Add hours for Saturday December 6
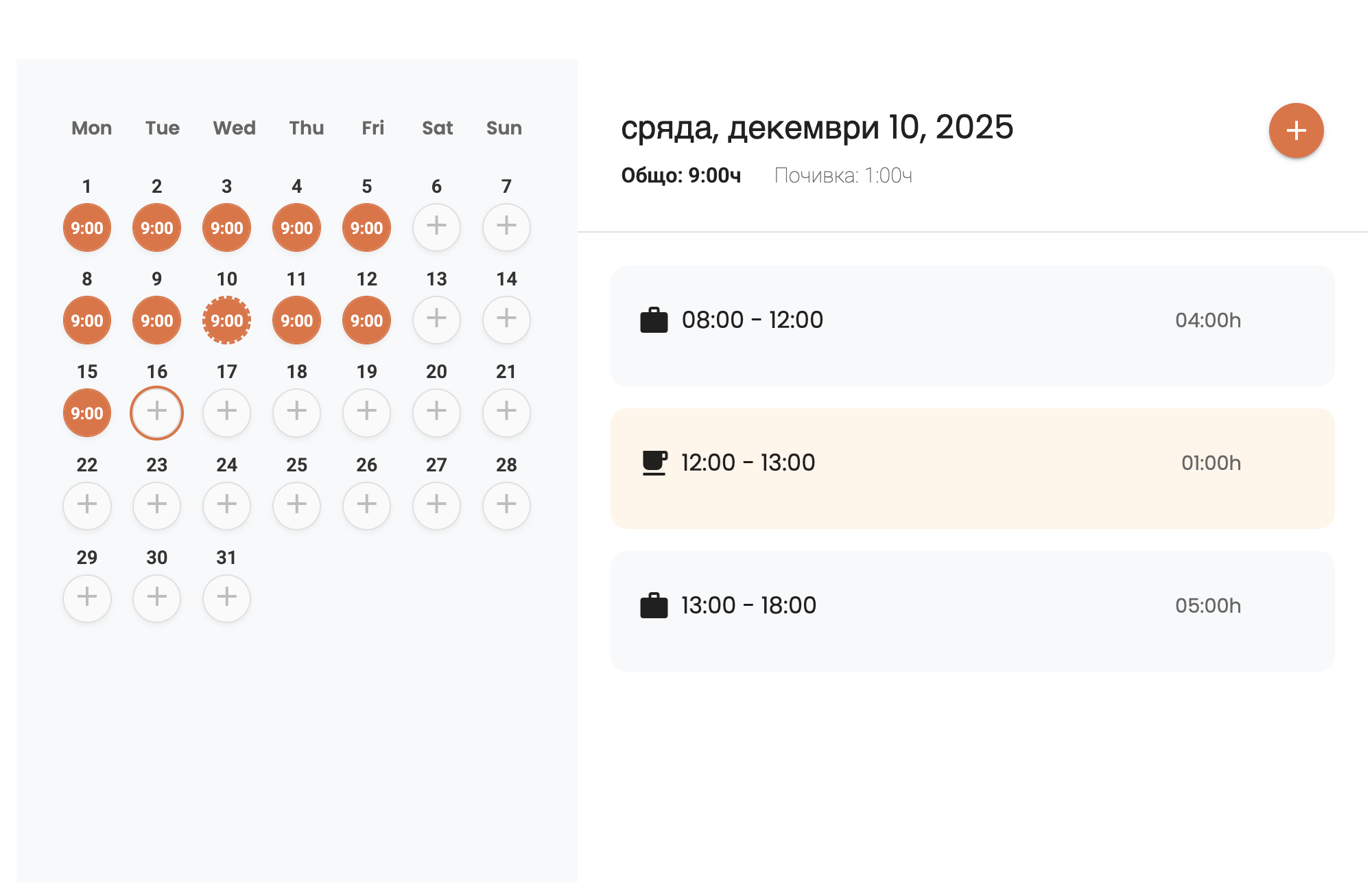The image size is (1372, 892). (436, 227)
